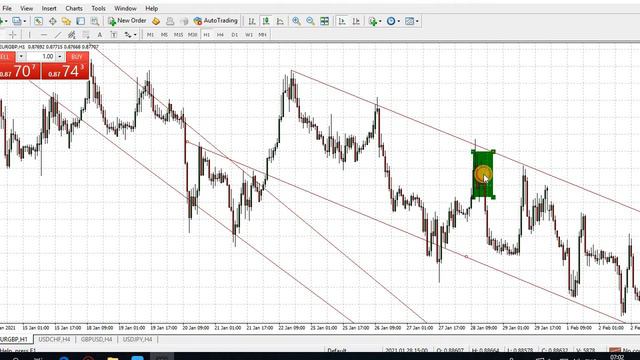The image size is (640, 360).
Task: Open the yellow File Explorer taskbar icon
Action: pos(113,358)
